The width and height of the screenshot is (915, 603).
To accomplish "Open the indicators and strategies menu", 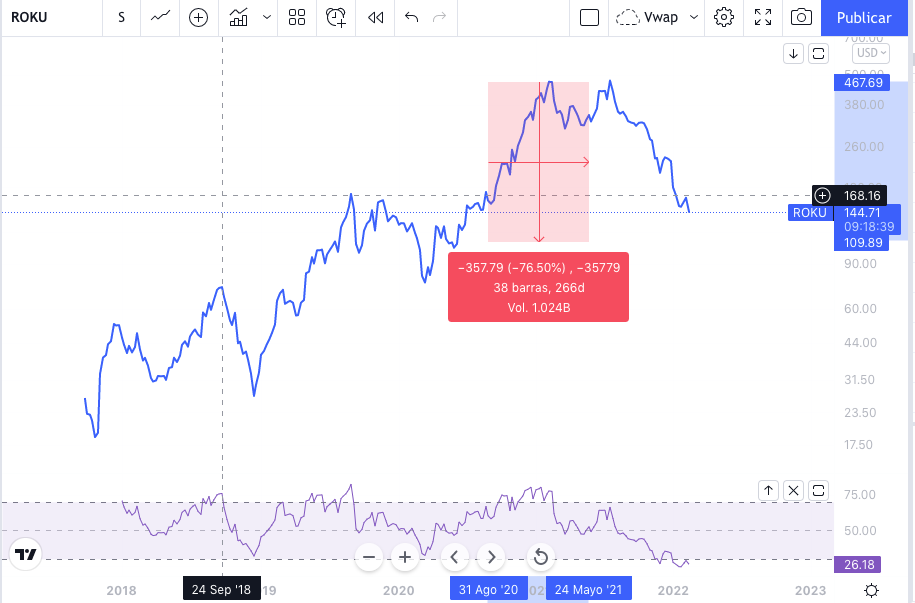I will pos(239,17).
